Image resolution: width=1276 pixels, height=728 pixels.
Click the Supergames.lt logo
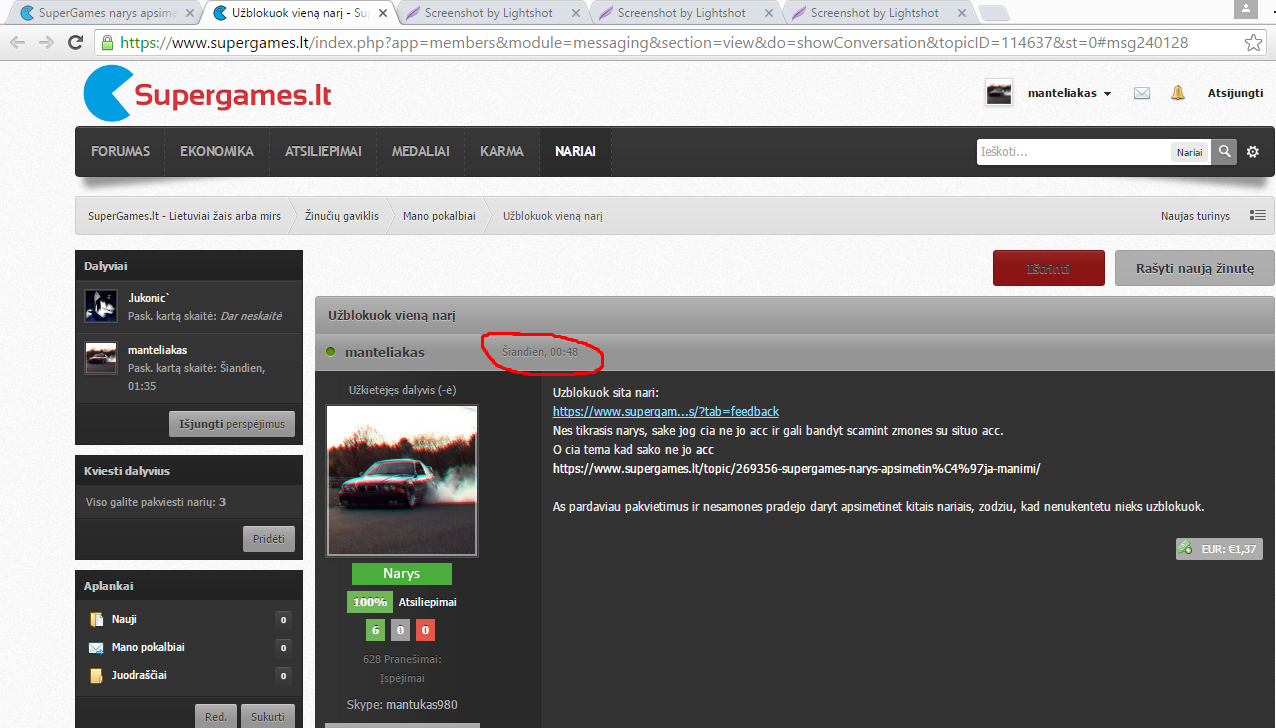208,95
